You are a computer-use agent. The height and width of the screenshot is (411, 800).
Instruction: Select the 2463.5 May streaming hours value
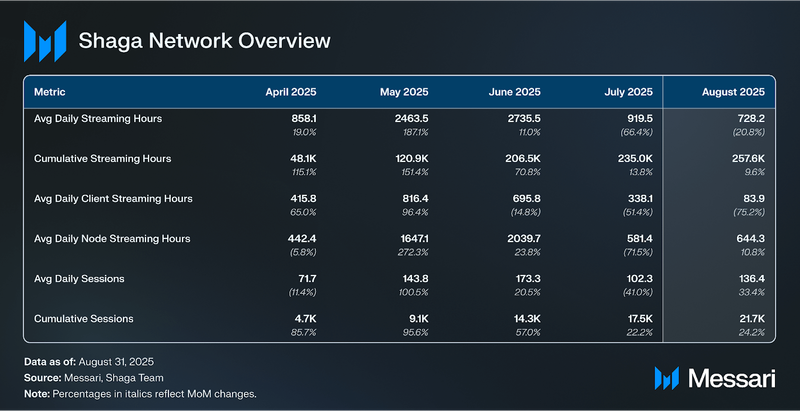(410, 119)
